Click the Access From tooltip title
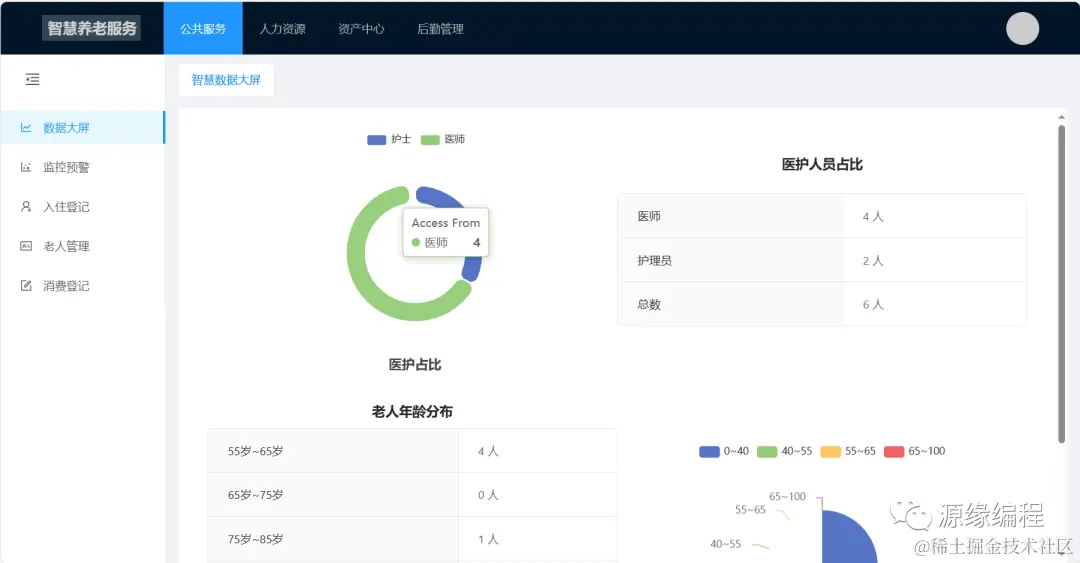 click(x=446, y=223)
